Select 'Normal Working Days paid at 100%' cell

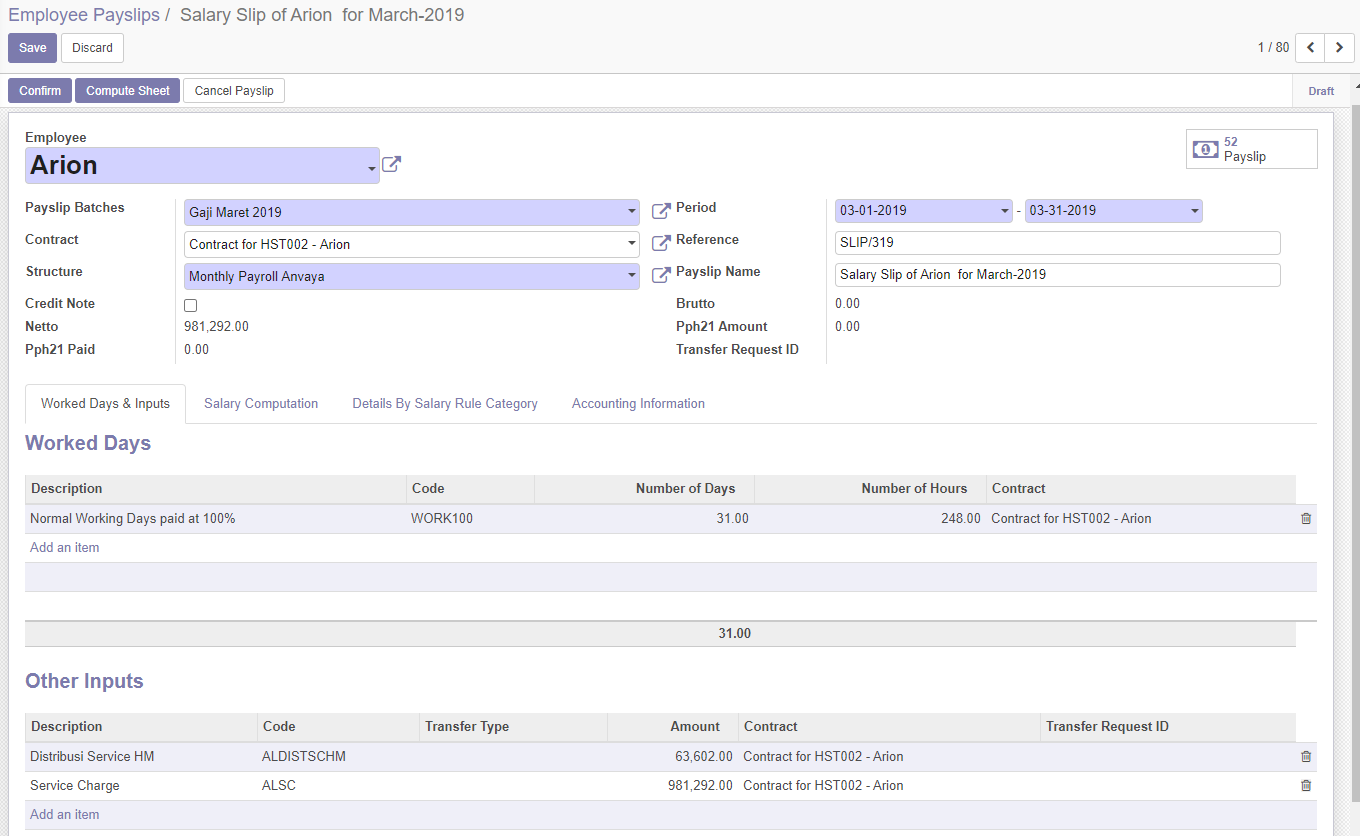(215, 519)
